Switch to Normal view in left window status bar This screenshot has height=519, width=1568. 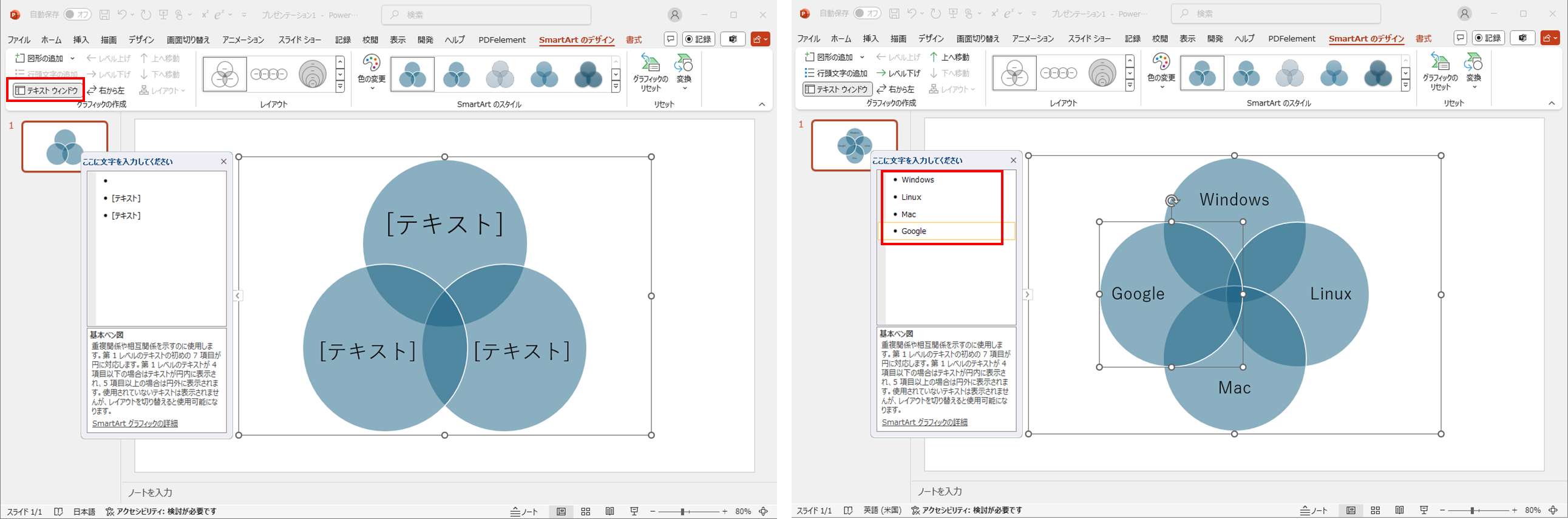tap(562, 512)
